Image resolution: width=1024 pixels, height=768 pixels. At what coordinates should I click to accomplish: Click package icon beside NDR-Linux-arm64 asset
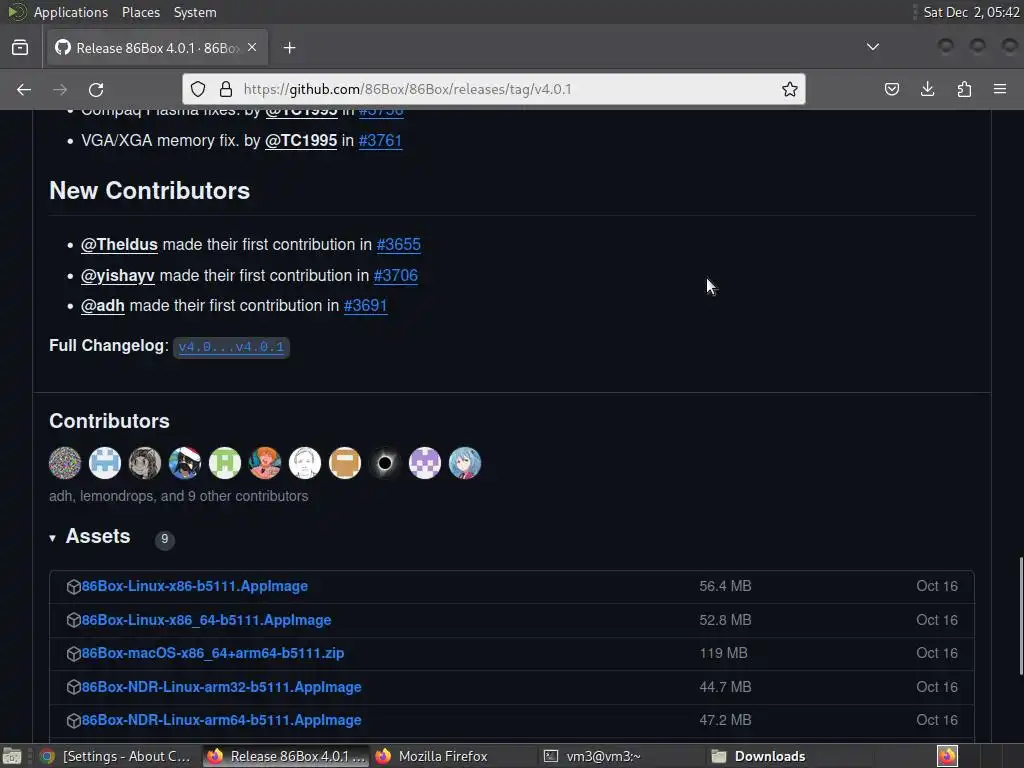click(73, 720)
